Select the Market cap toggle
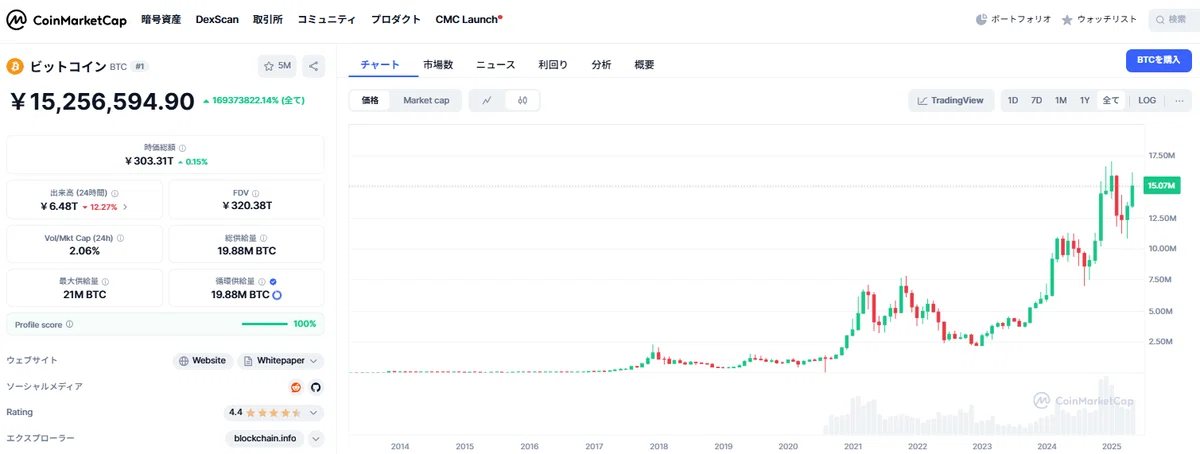Screen dimensions: 1200x454 click(x=426, y=100)
